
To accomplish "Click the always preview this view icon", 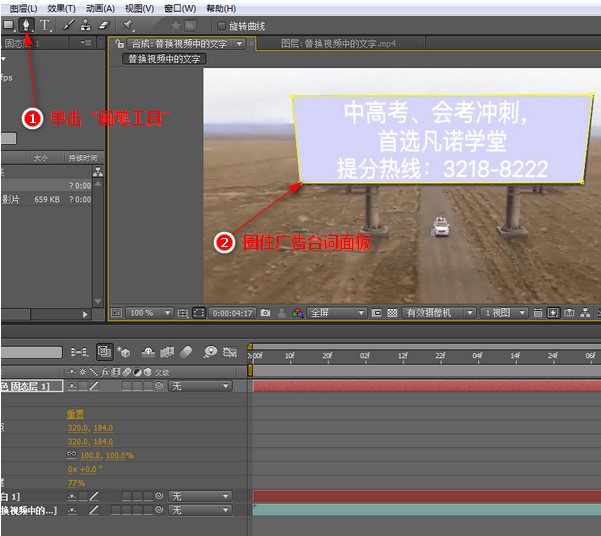I will coord(117,313).
